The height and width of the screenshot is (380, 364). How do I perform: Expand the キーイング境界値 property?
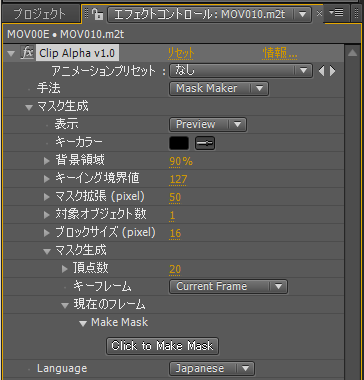(47, 179)
